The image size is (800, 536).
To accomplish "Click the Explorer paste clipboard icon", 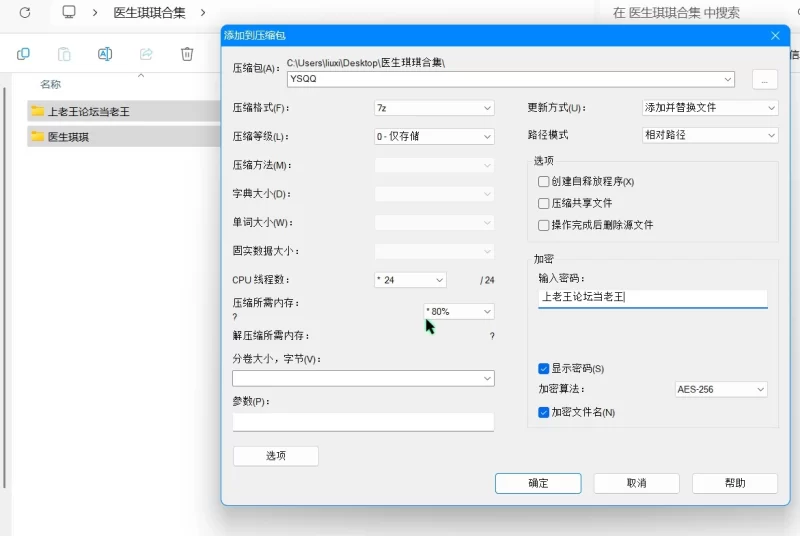I will (64, 54).
